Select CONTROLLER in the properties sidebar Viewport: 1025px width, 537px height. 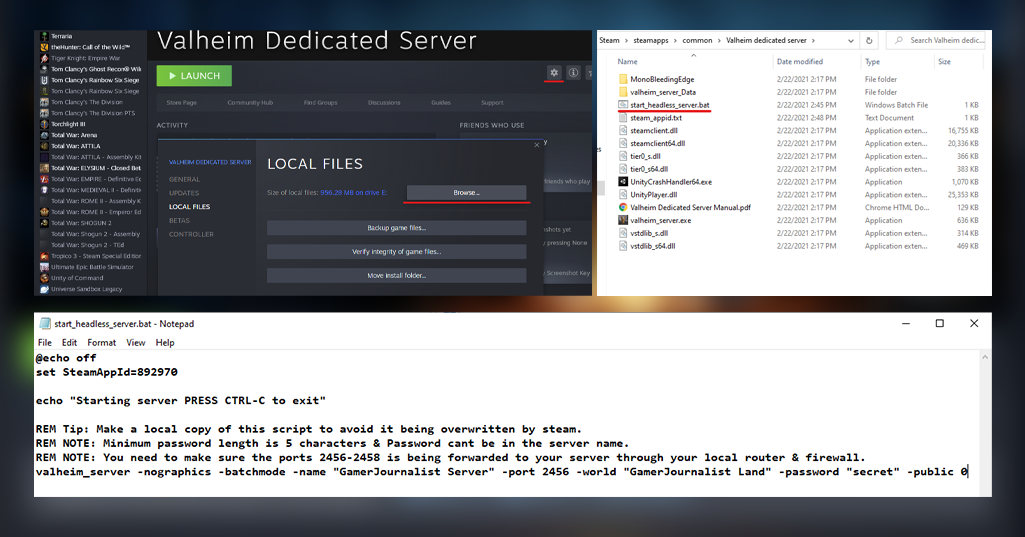pyautogui.click(x=191, y=234)
